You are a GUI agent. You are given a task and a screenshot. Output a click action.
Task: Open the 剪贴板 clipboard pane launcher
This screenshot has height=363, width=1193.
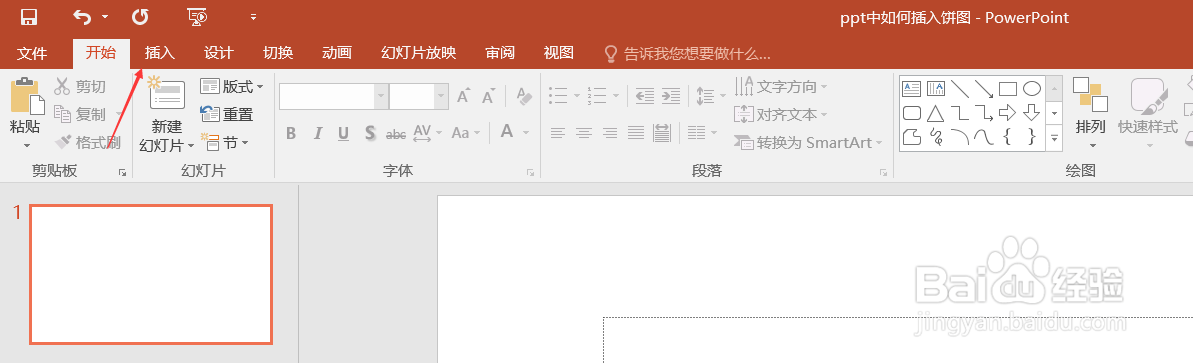click(122, 173)
